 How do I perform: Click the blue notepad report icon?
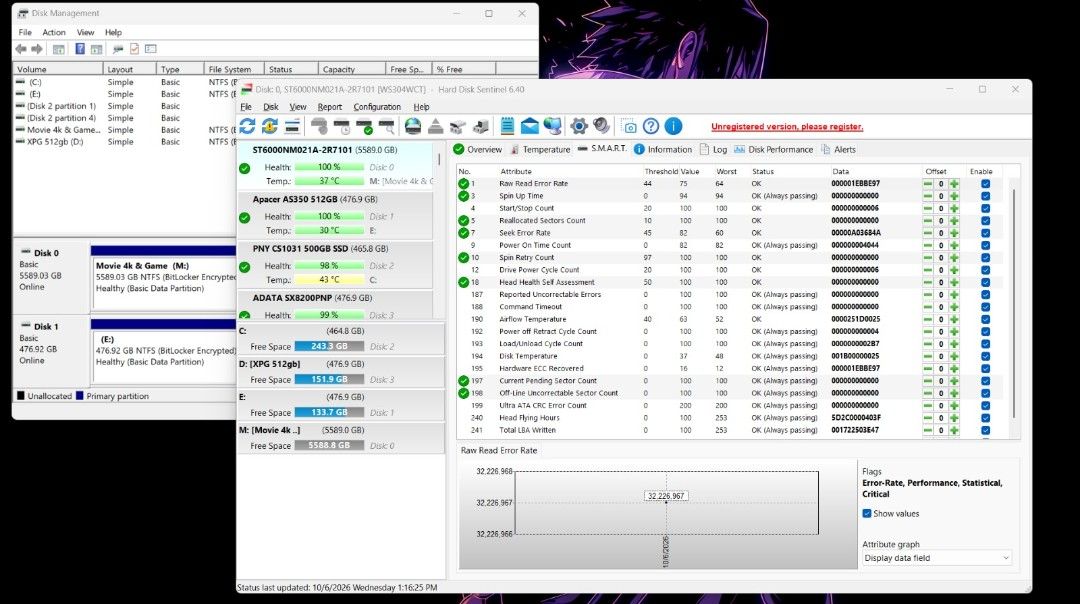(x=508, y=126)
